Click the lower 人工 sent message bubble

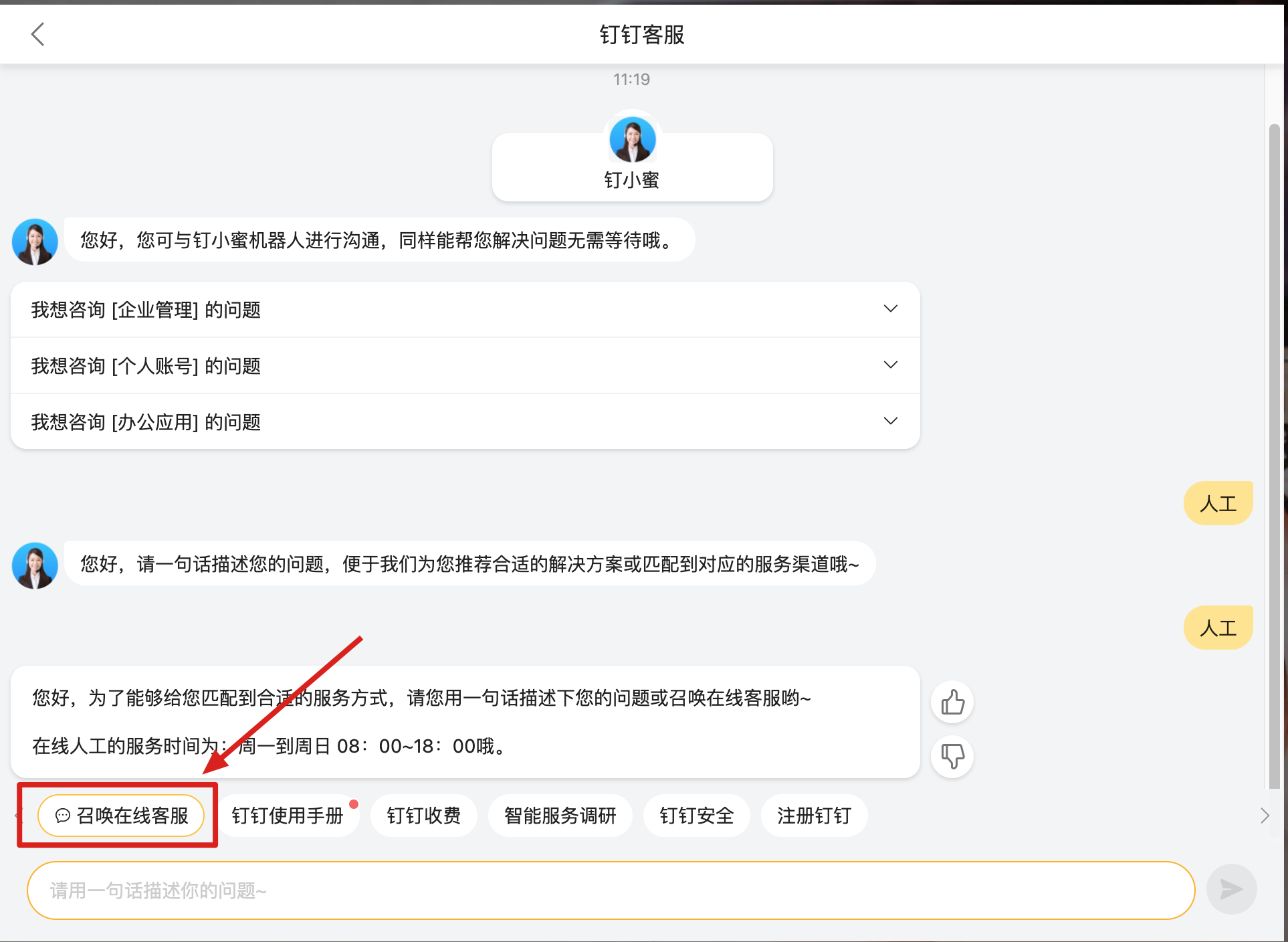click(1218, 628)
